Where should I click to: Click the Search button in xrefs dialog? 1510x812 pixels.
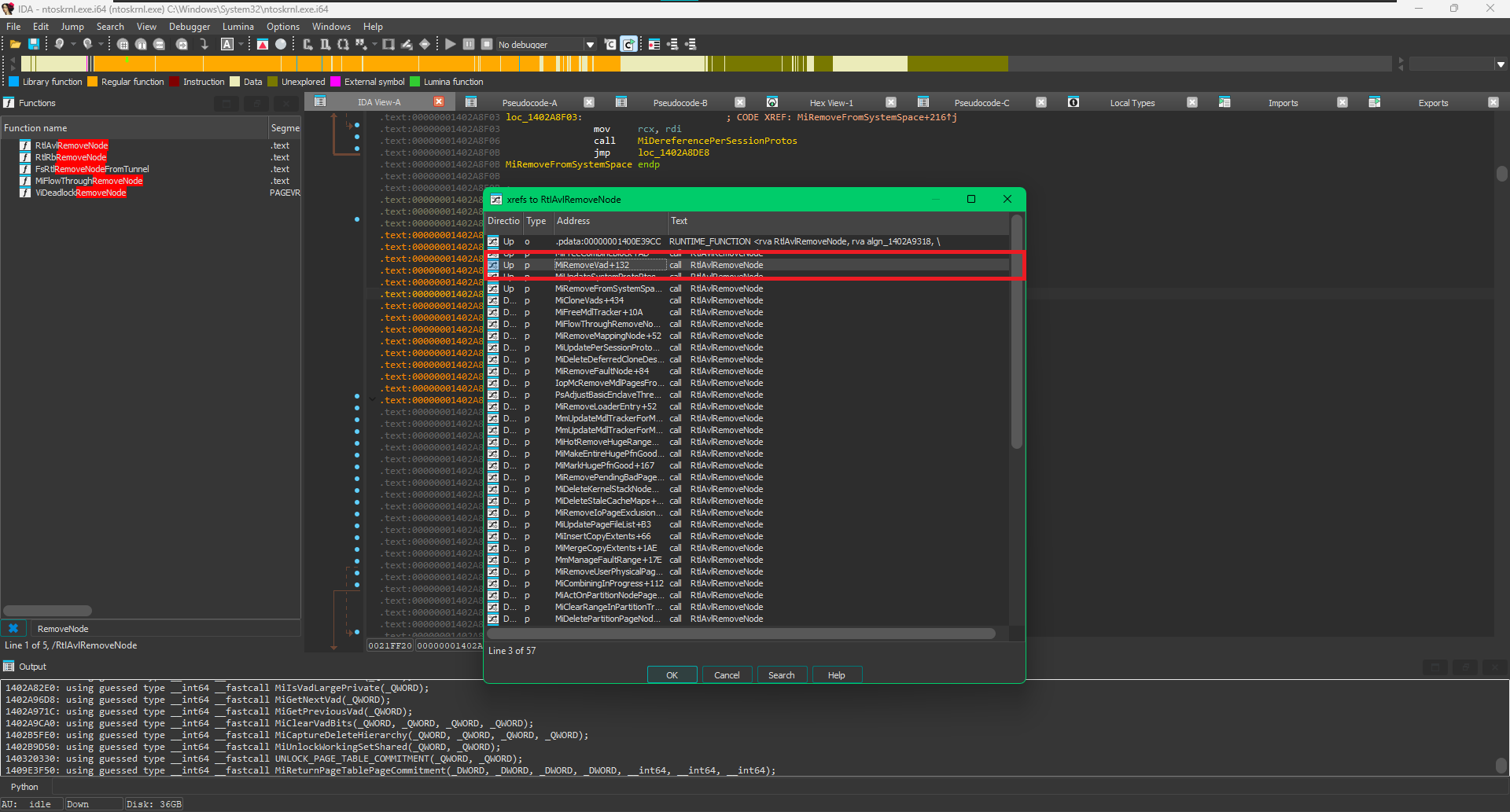point(781,675)
